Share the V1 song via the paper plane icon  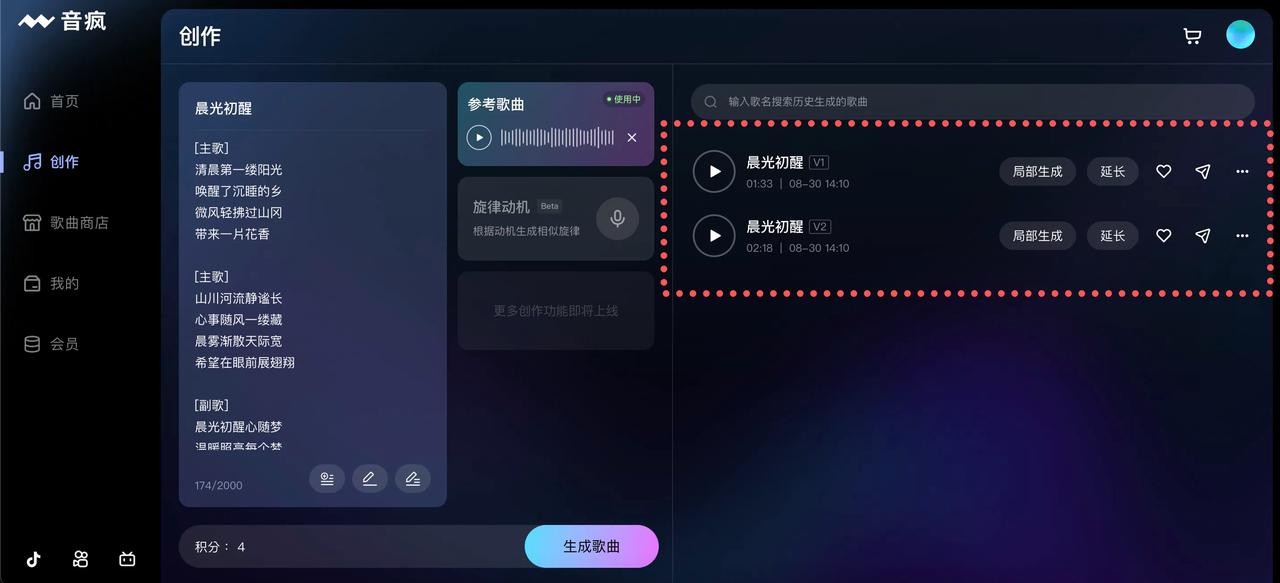(x=1203, y=172)
